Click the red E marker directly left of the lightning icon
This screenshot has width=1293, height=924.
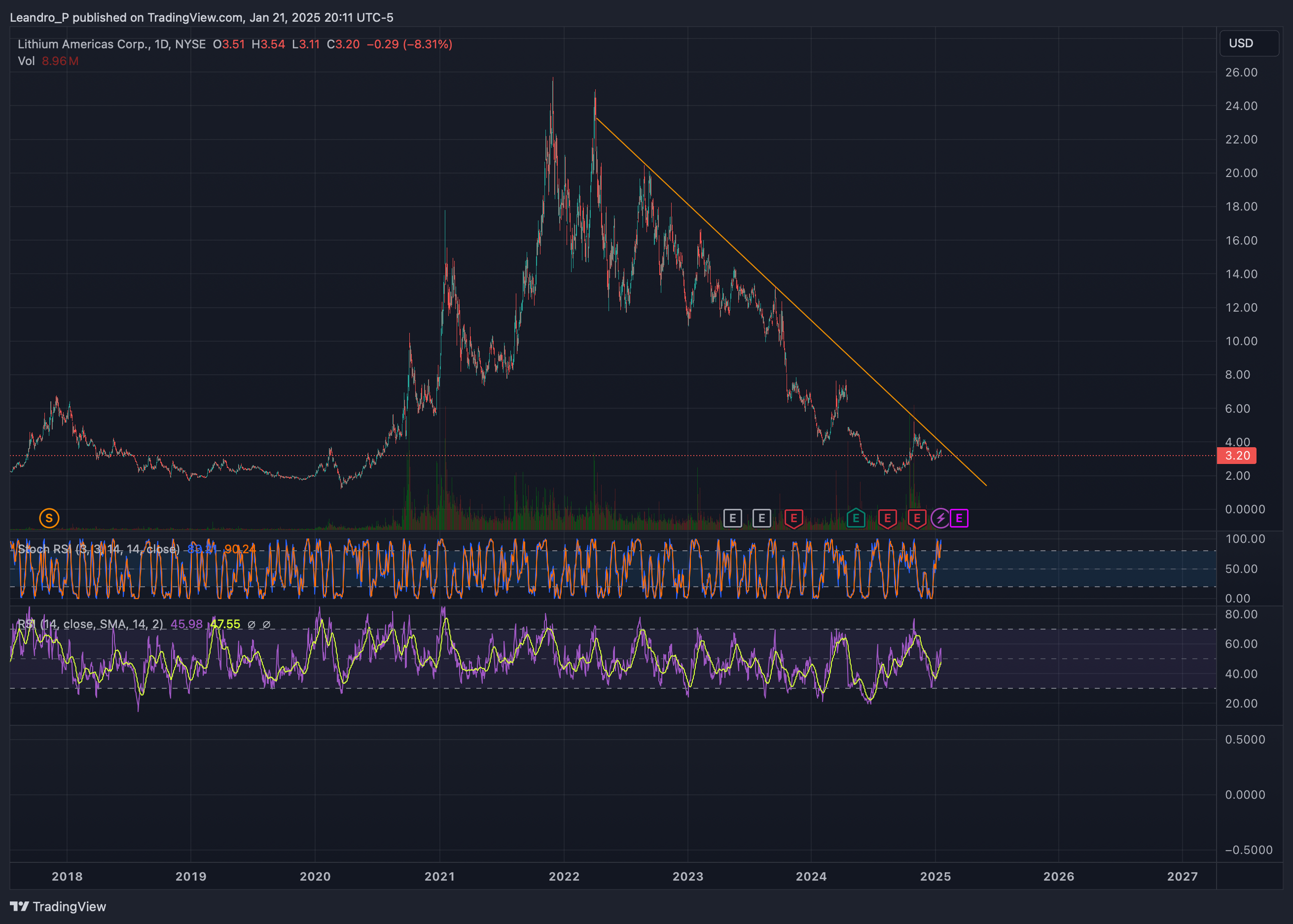(916, 518)
